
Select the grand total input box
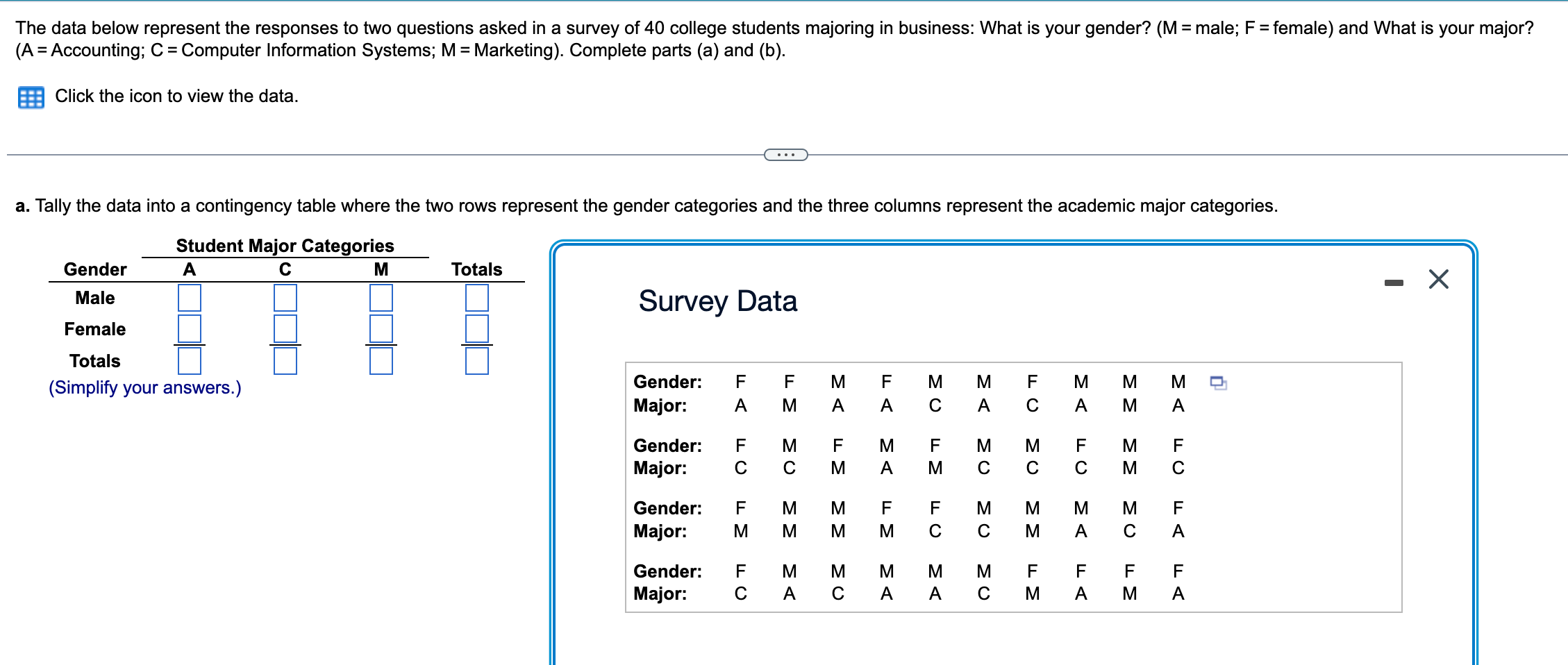[x=477, y=361]
